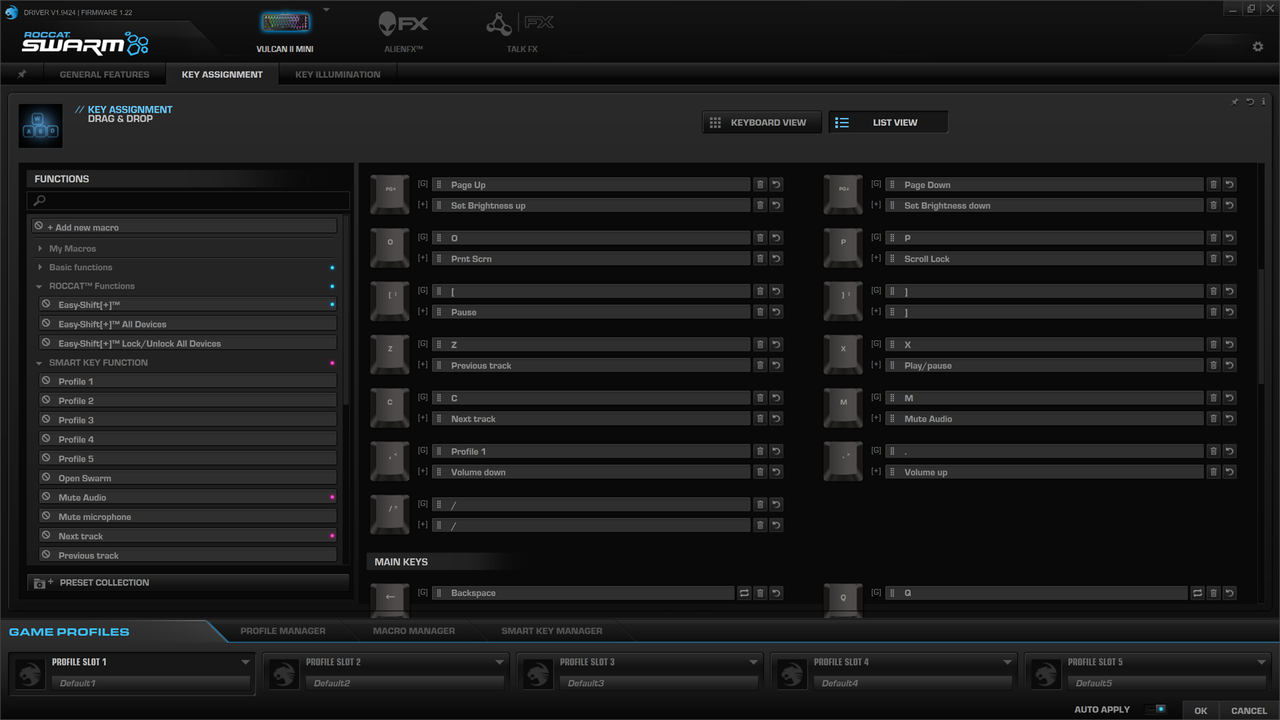Reset the Next track assignment on C key
1280x720 pixels.
[776, 419]
